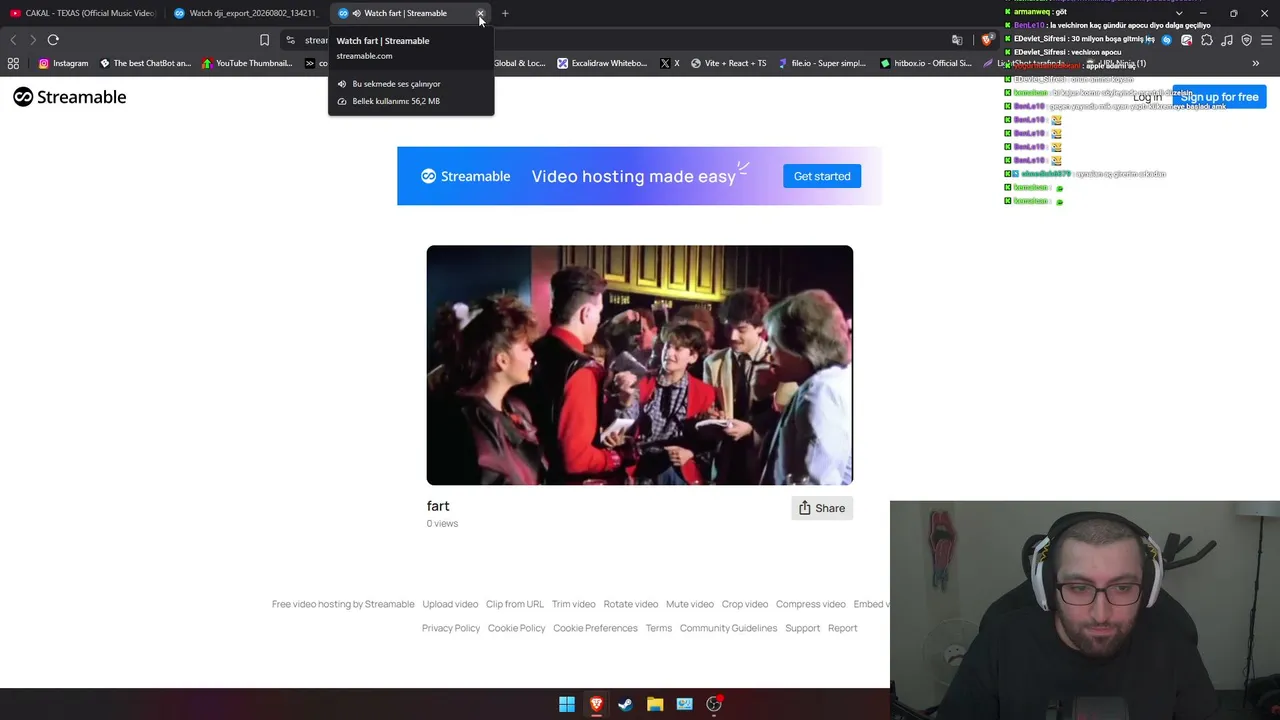
Task: Open the X bookmark
Action: click(670, 63)
